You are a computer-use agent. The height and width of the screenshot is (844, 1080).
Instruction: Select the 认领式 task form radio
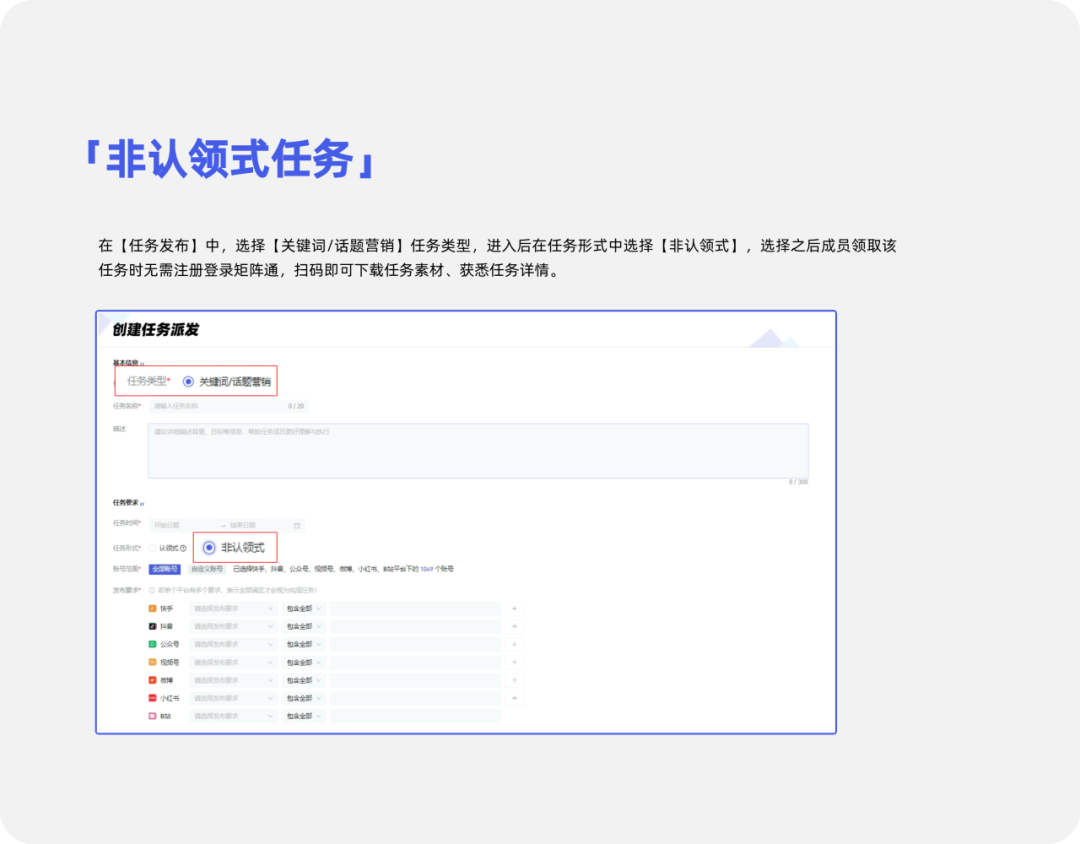152,548
